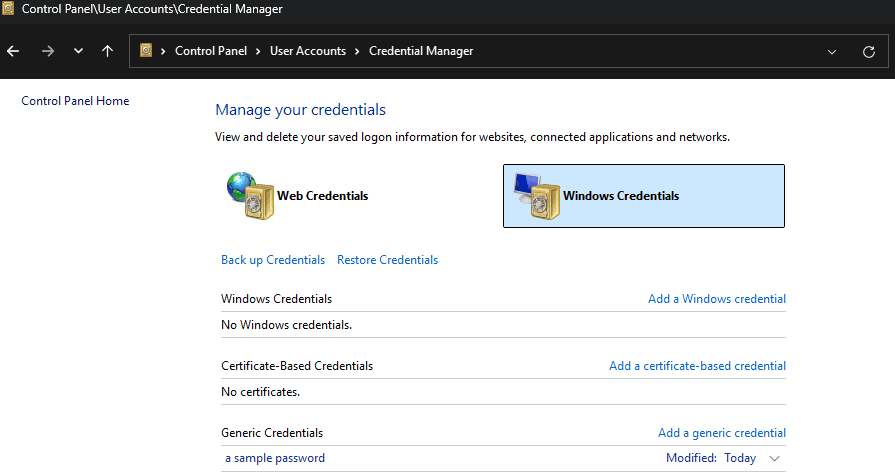This screenshot has width=895, height=475.
Task: Open Restore Credentials link
Action: [387, 260]
